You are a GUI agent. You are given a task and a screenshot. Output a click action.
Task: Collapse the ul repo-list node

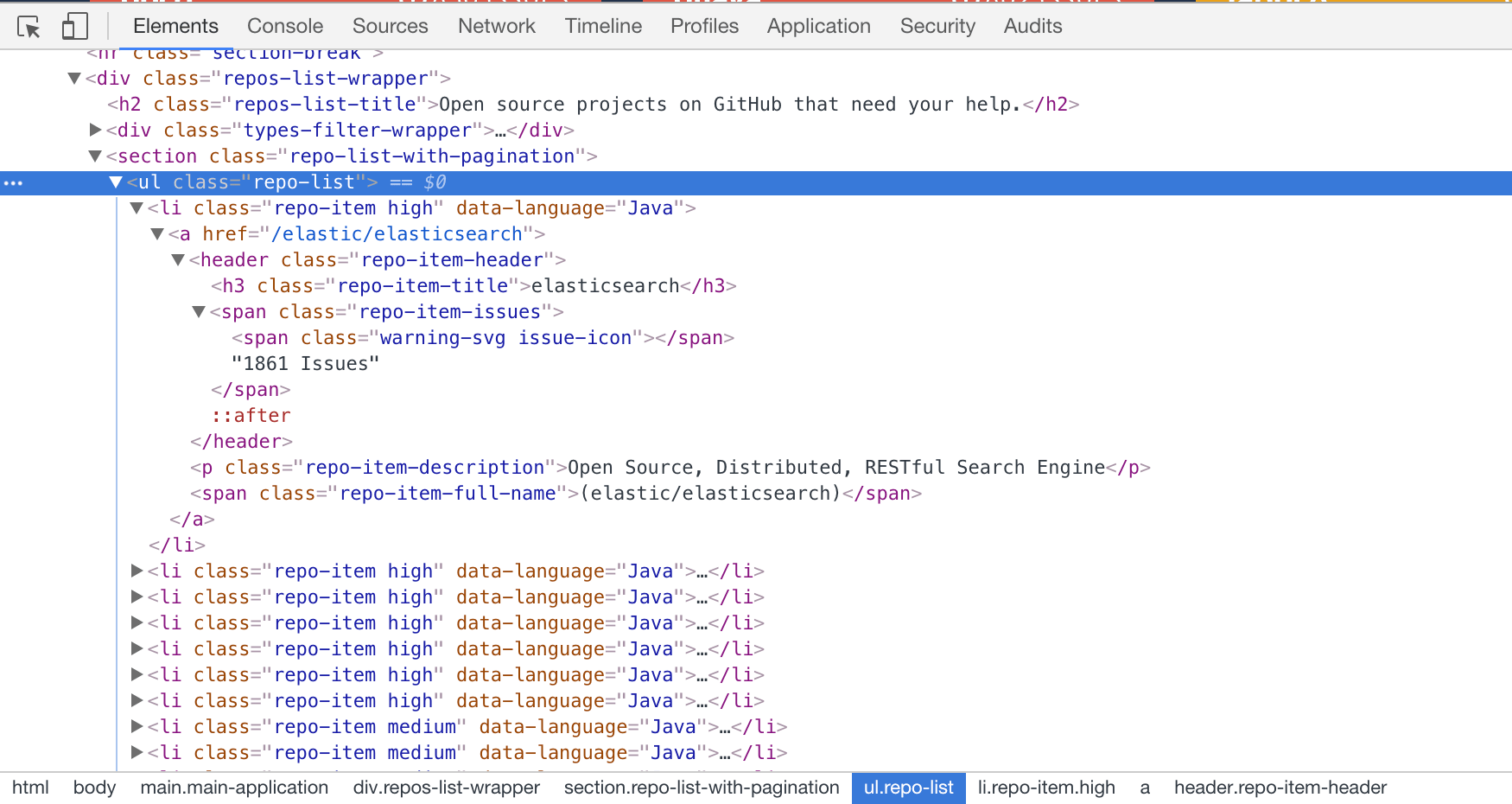[x=116, y=182]
